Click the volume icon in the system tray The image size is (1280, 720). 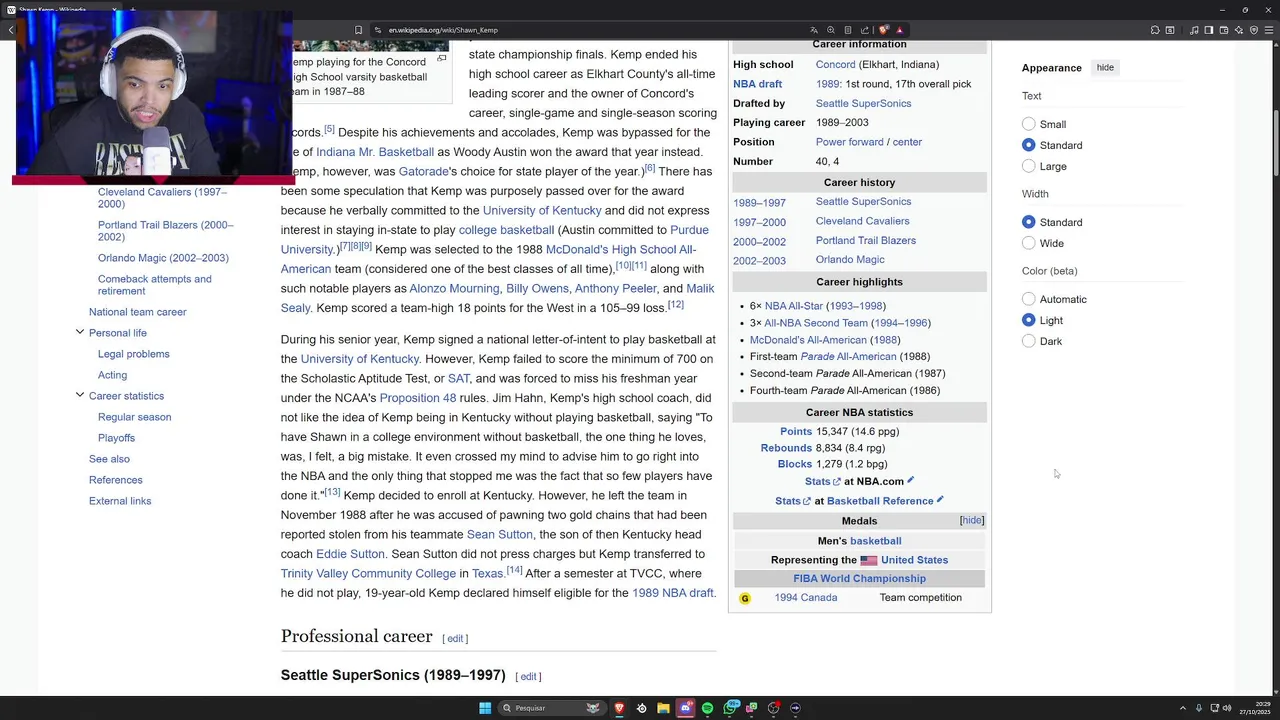click(1228, 708)
